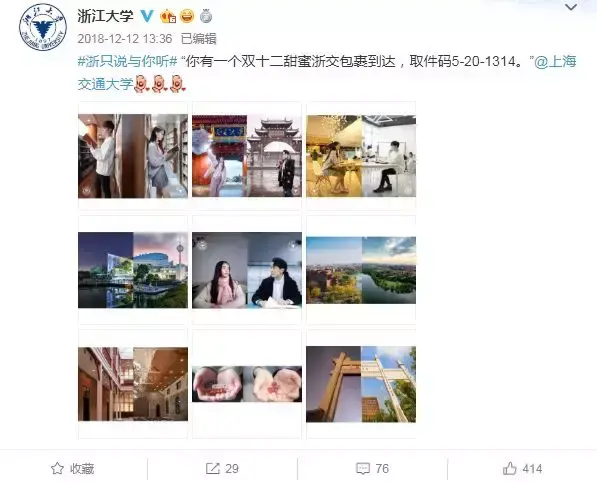The image size is (597, 483).
Task: Open the university gate archway photo
Action: pyautogui.click(x=361, y=384)
